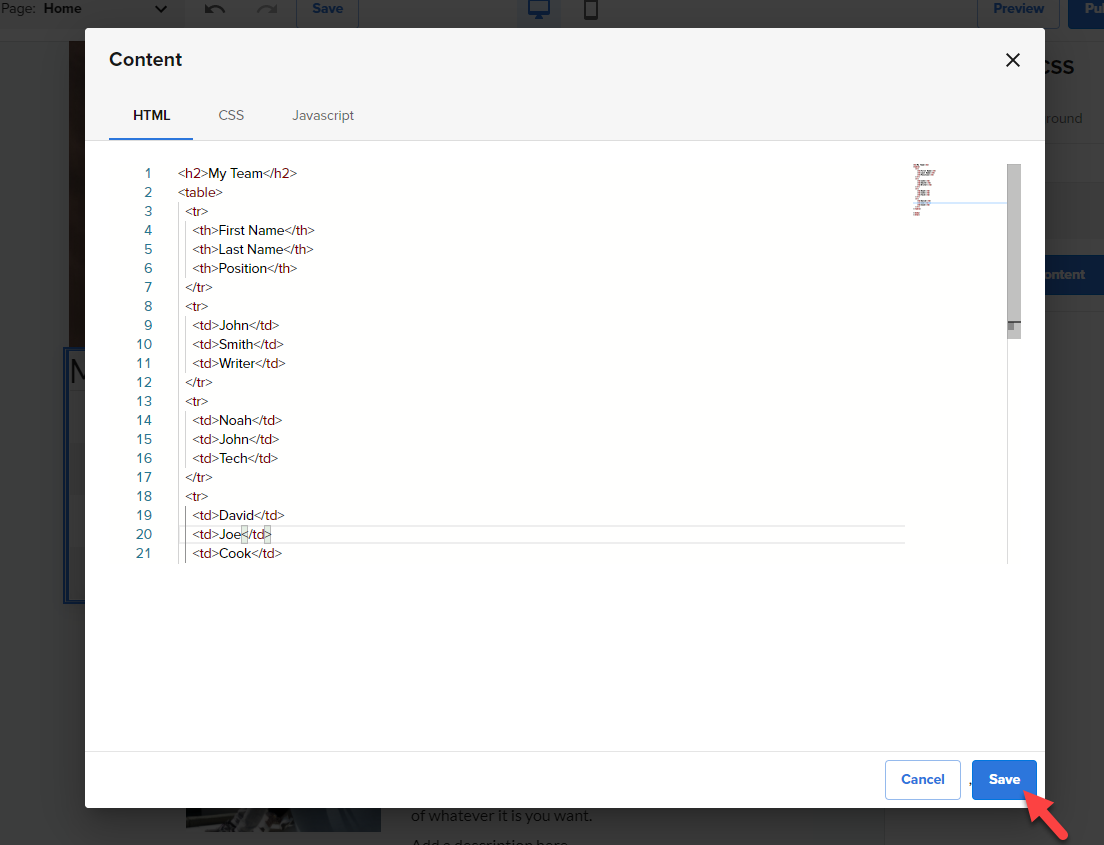Select the HTML tab

(152, 115)
